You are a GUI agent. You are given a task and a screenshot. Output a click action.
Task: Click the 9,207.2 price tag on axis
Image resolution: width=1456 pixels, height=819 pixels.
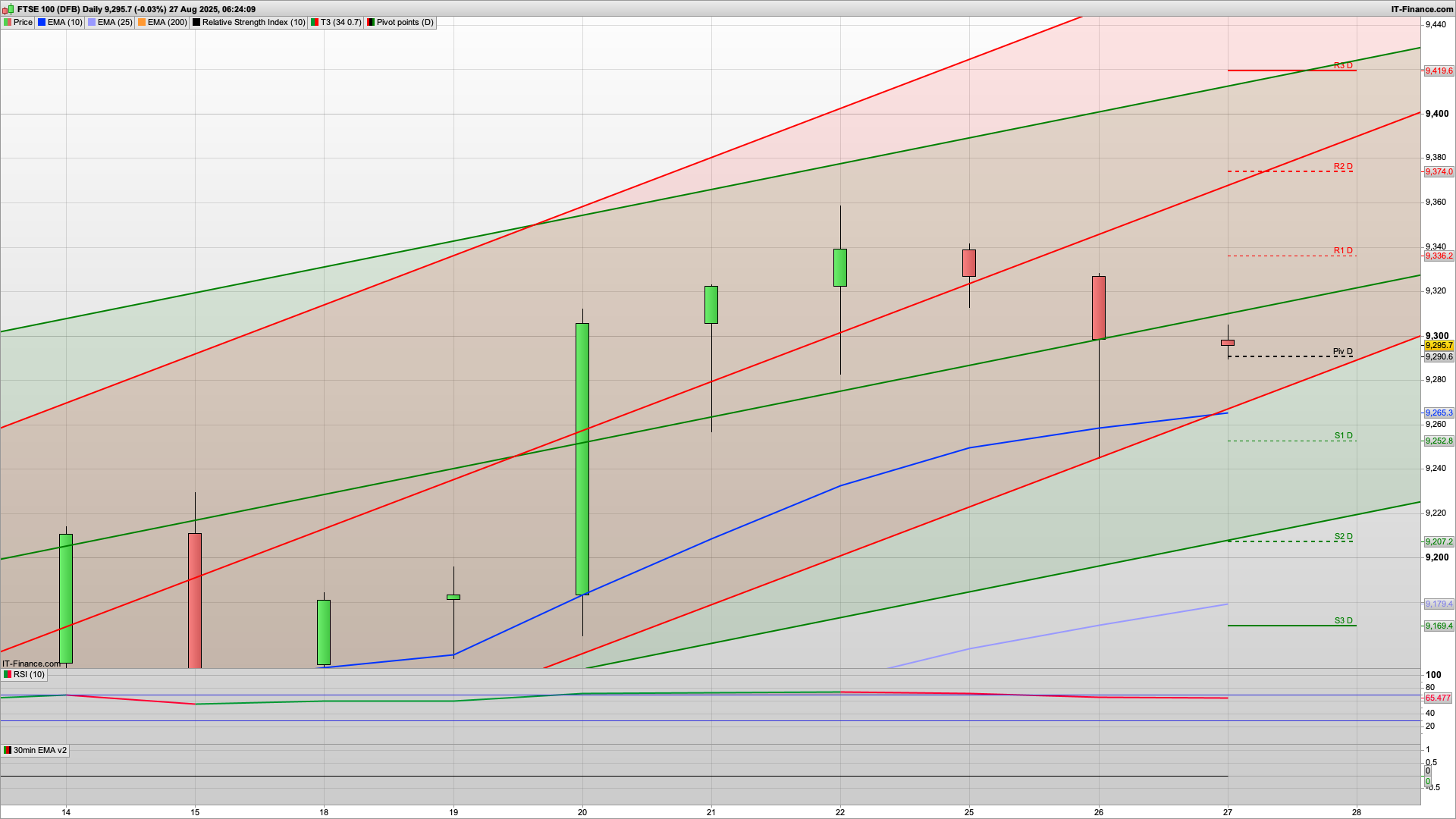tap(1439, 542)
